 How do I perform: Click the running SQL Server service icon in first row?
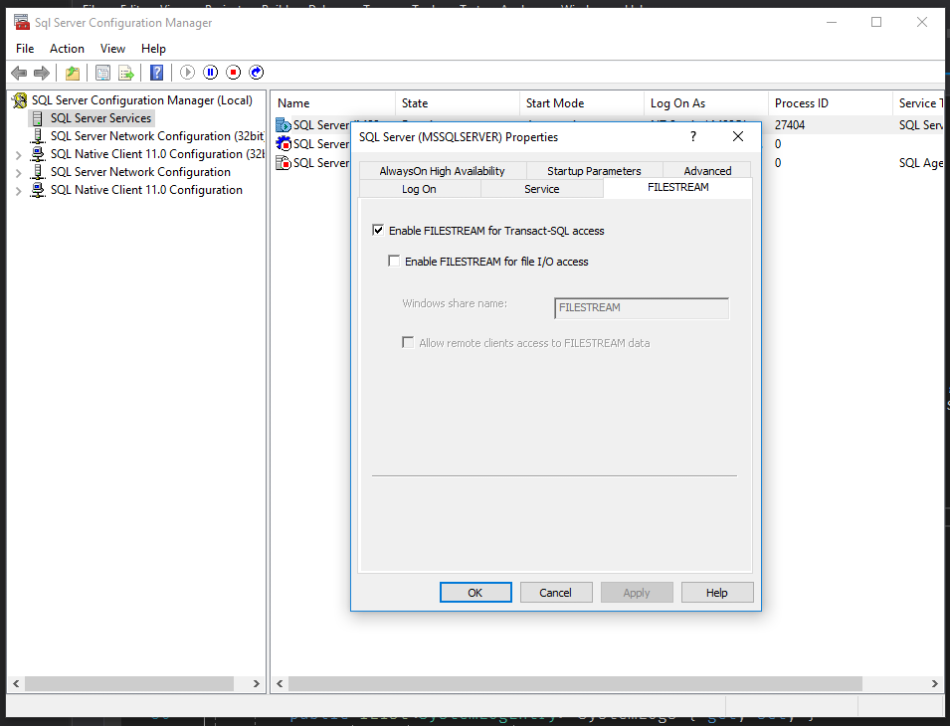[283, 125]
